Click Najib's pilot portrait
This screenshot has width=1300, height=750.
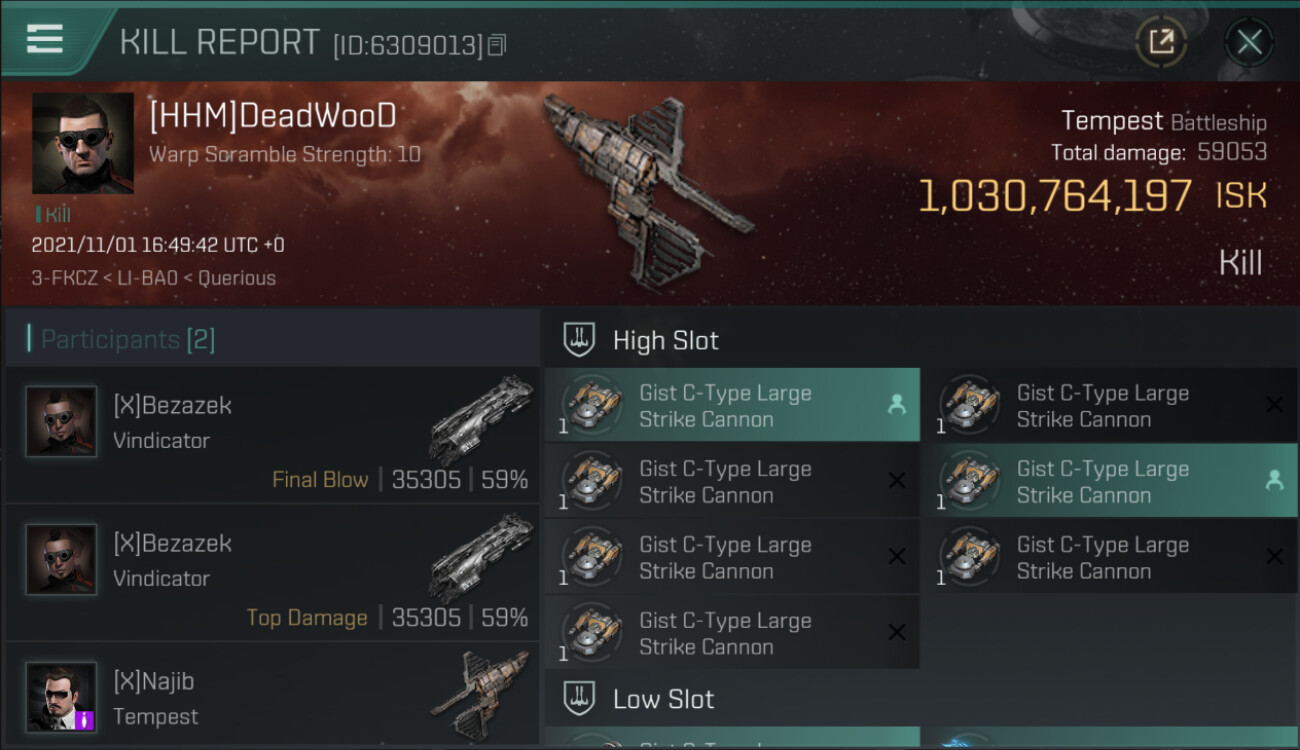point(61,697)
